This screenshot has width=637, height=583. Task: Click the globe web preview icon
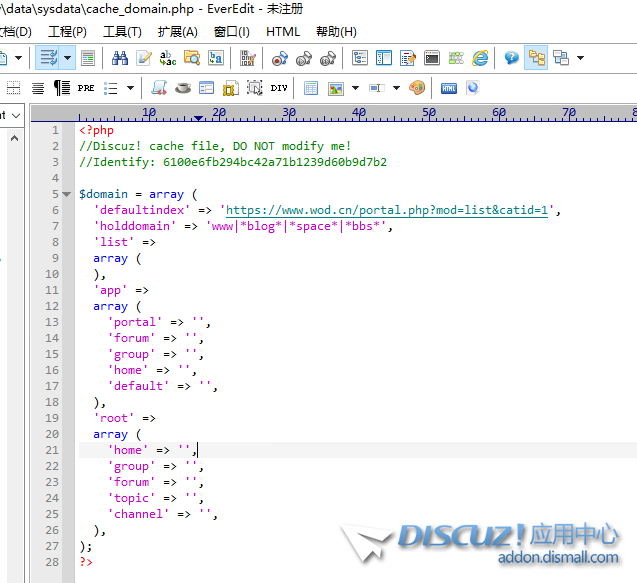point(473,88)
